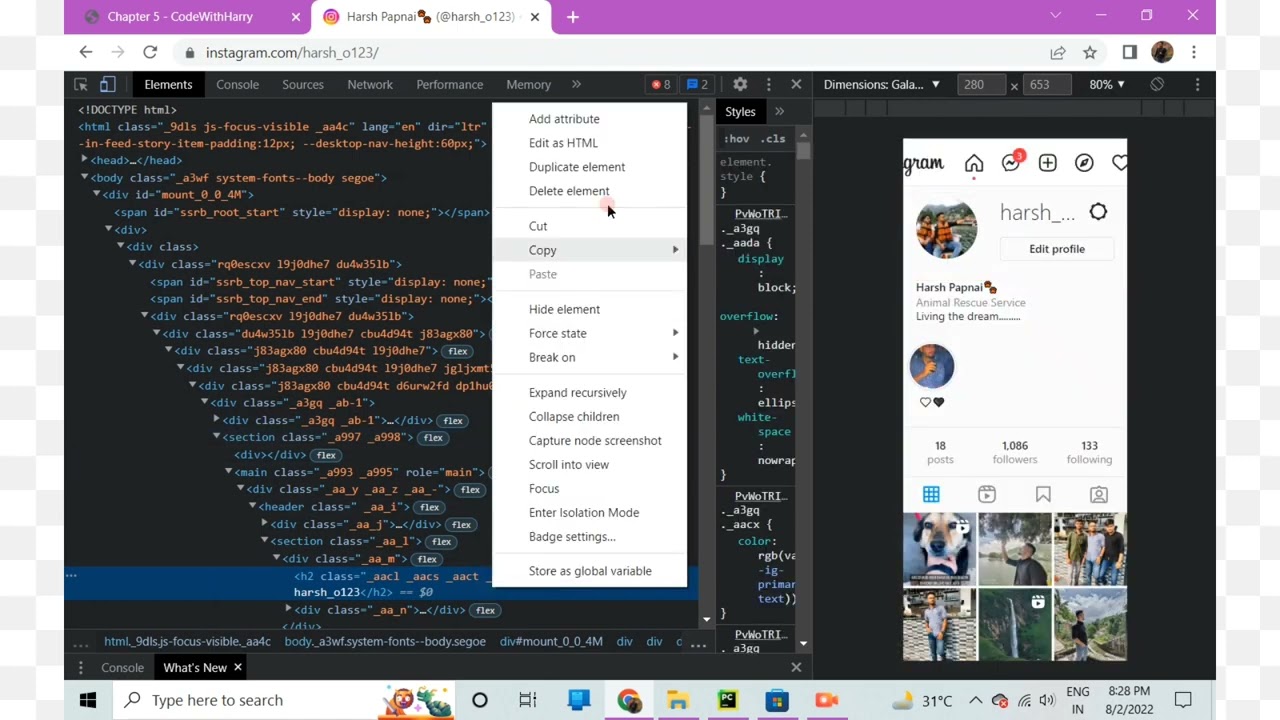Collapse the main _a993 element node
Image resolution: width=1280 pixels, height=720 pixels.
pyautogui.click(x=228, y=472)
